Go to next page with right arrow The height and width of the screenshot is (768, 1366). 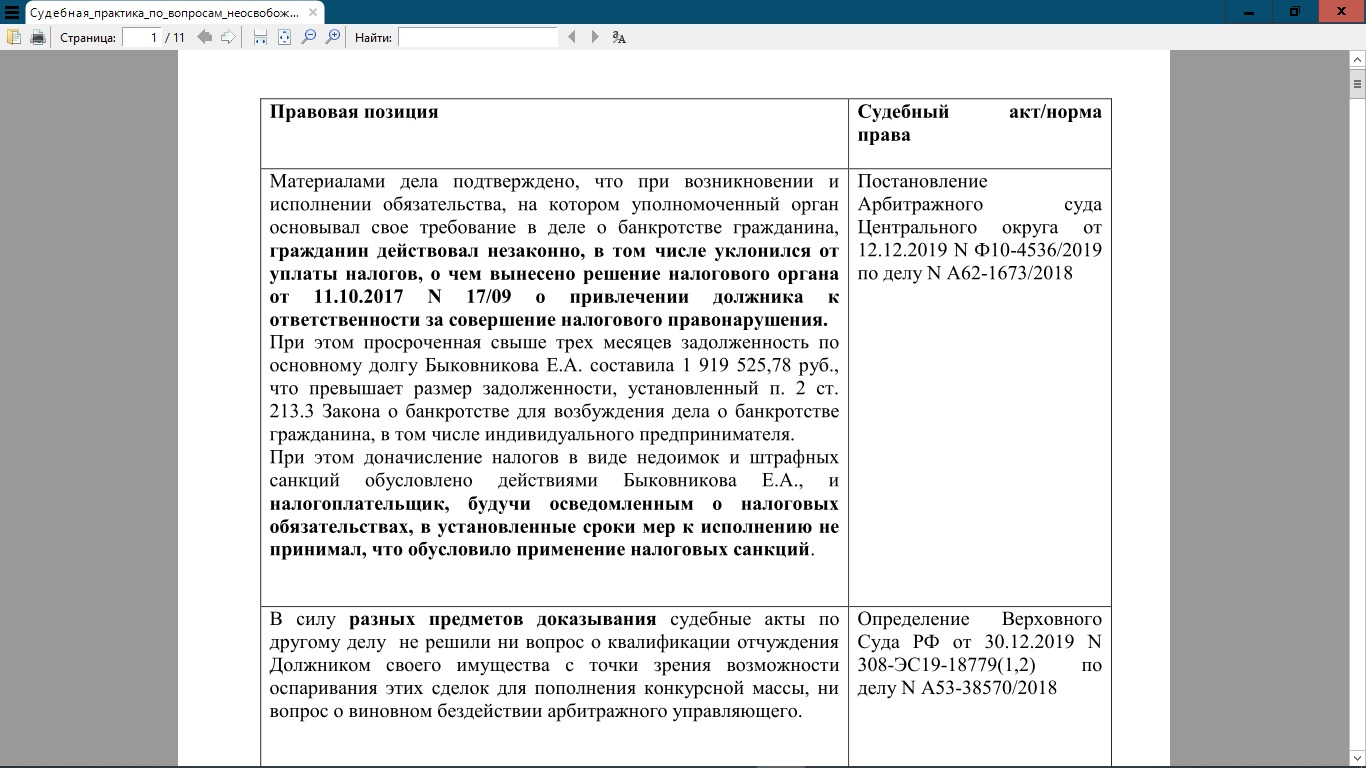point(228,37)
